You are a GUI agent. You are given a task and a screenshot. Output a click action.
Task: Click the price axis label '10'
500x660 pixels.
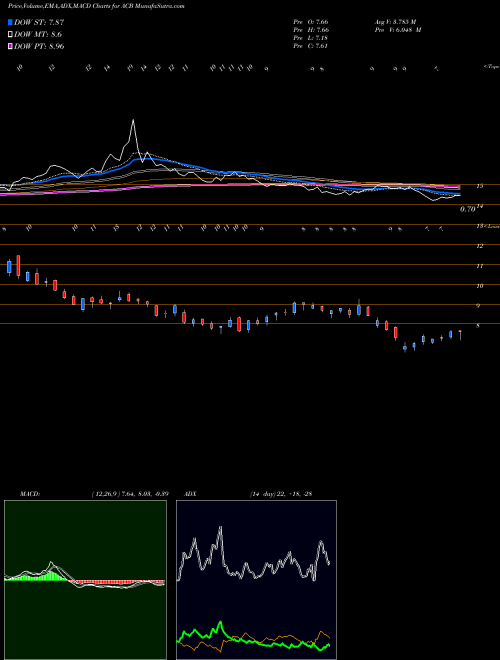(x=479, y=286)
